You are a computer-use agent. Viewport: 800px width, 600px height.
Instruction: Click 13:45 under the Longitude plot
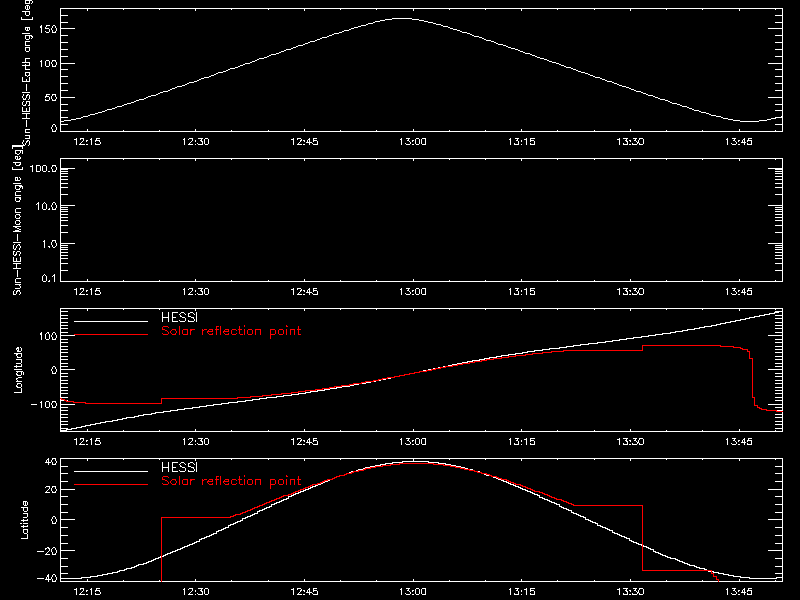(x=738, y=442)
